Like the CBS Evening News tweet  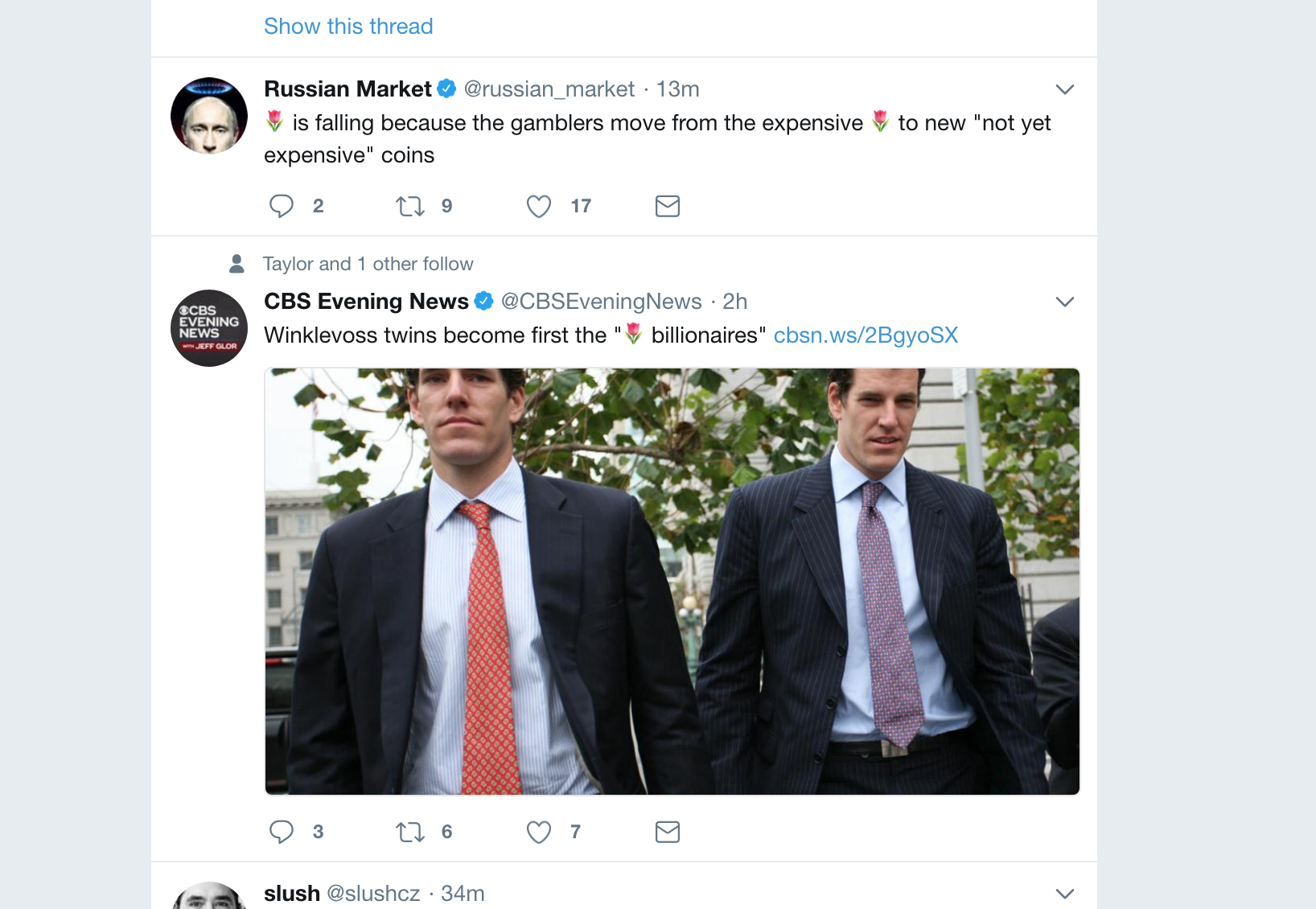[539, 832]
